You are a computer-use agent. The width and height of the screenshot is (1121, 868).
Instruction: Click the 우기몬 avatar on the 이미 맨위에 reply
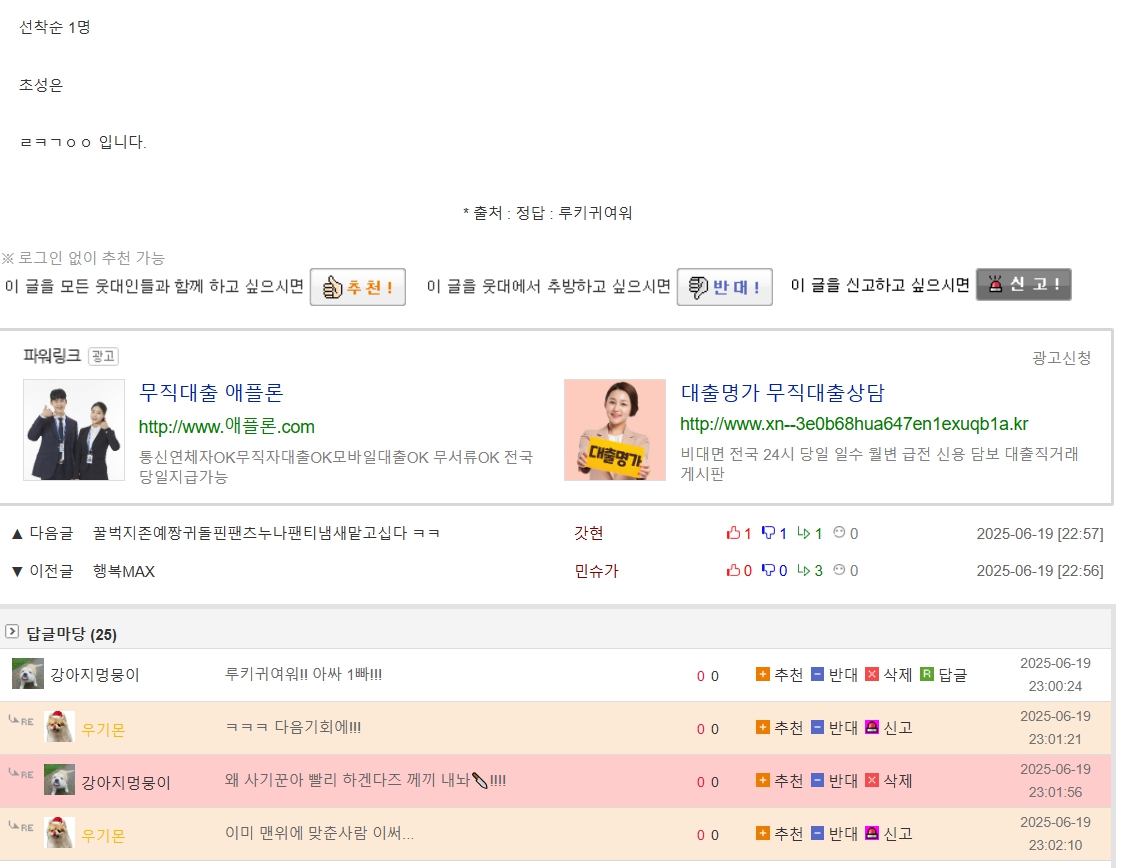(x=59, y=832)
